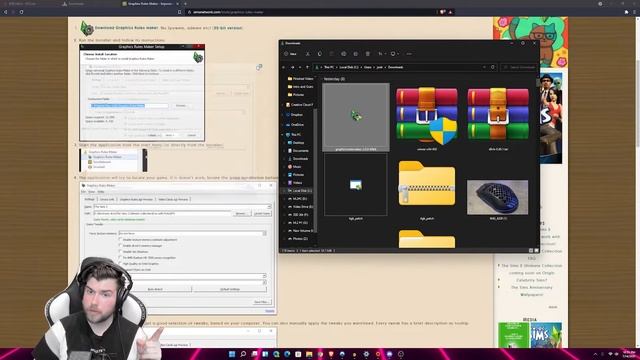Viewport: 640px width, 360px height.
Task: Collapse the This PC tree node
Action: 282,134
